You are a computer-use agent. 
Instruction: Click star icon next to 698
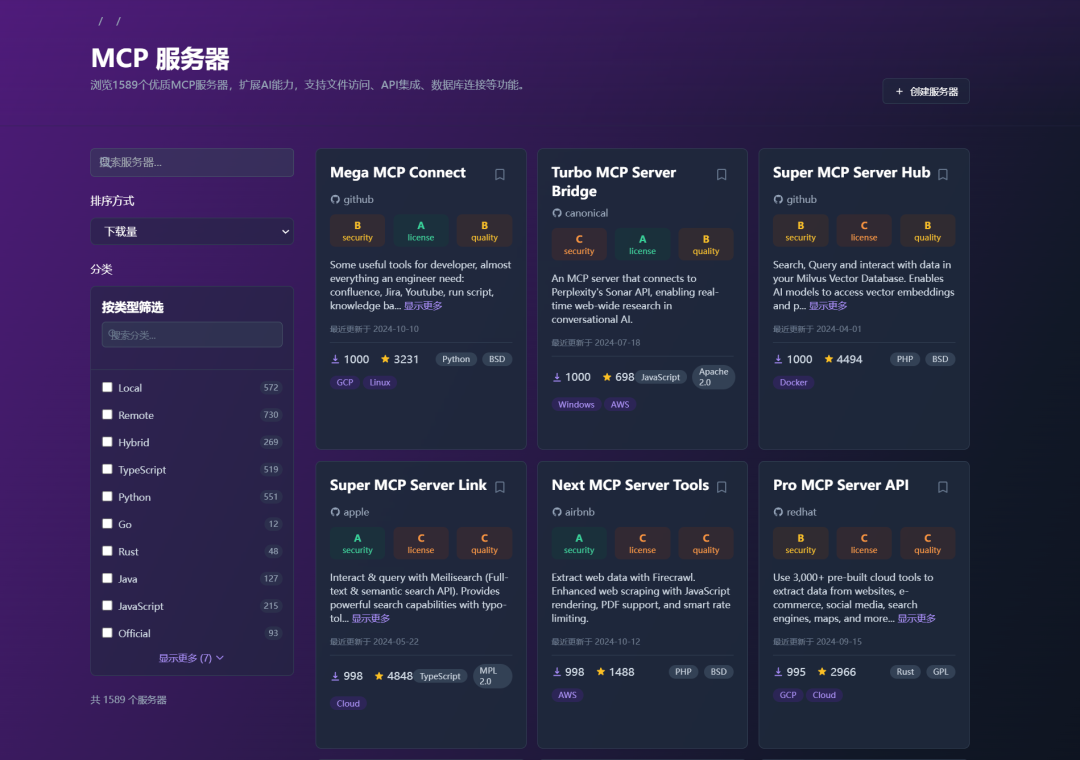click(607, 377)
